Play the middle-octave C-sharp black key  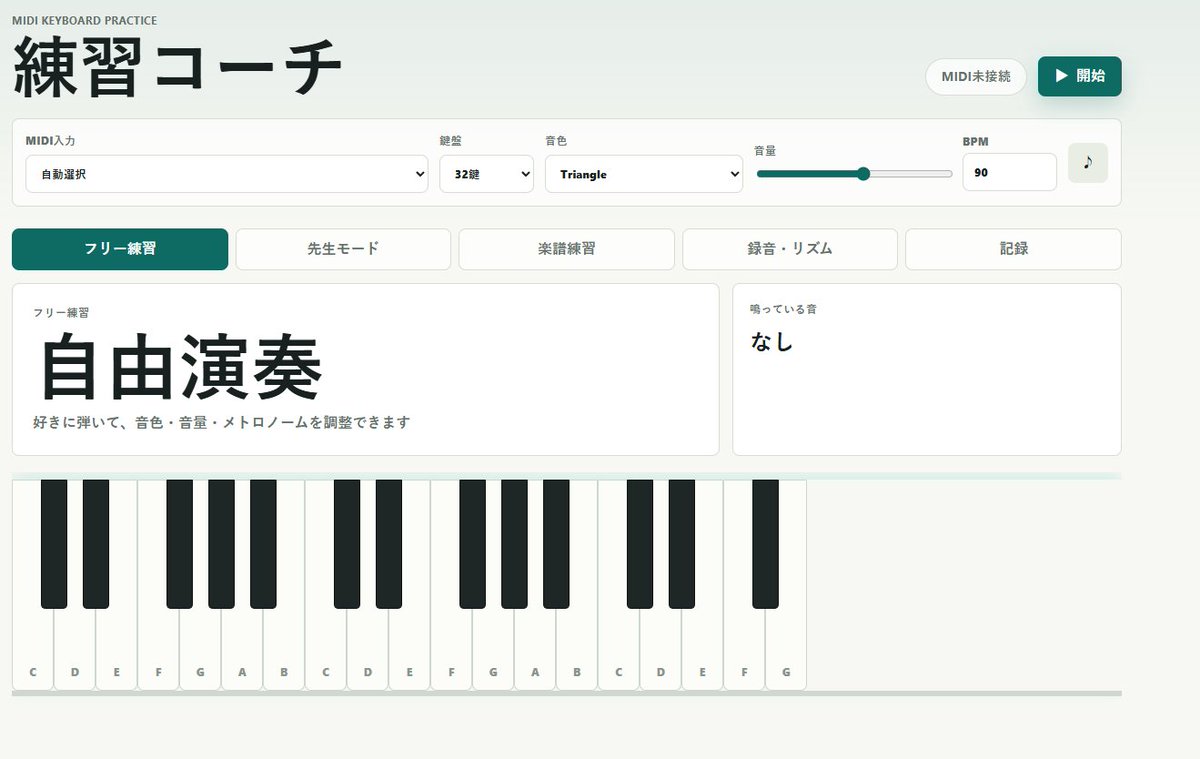pyautogui.click(x=347, y=544)
